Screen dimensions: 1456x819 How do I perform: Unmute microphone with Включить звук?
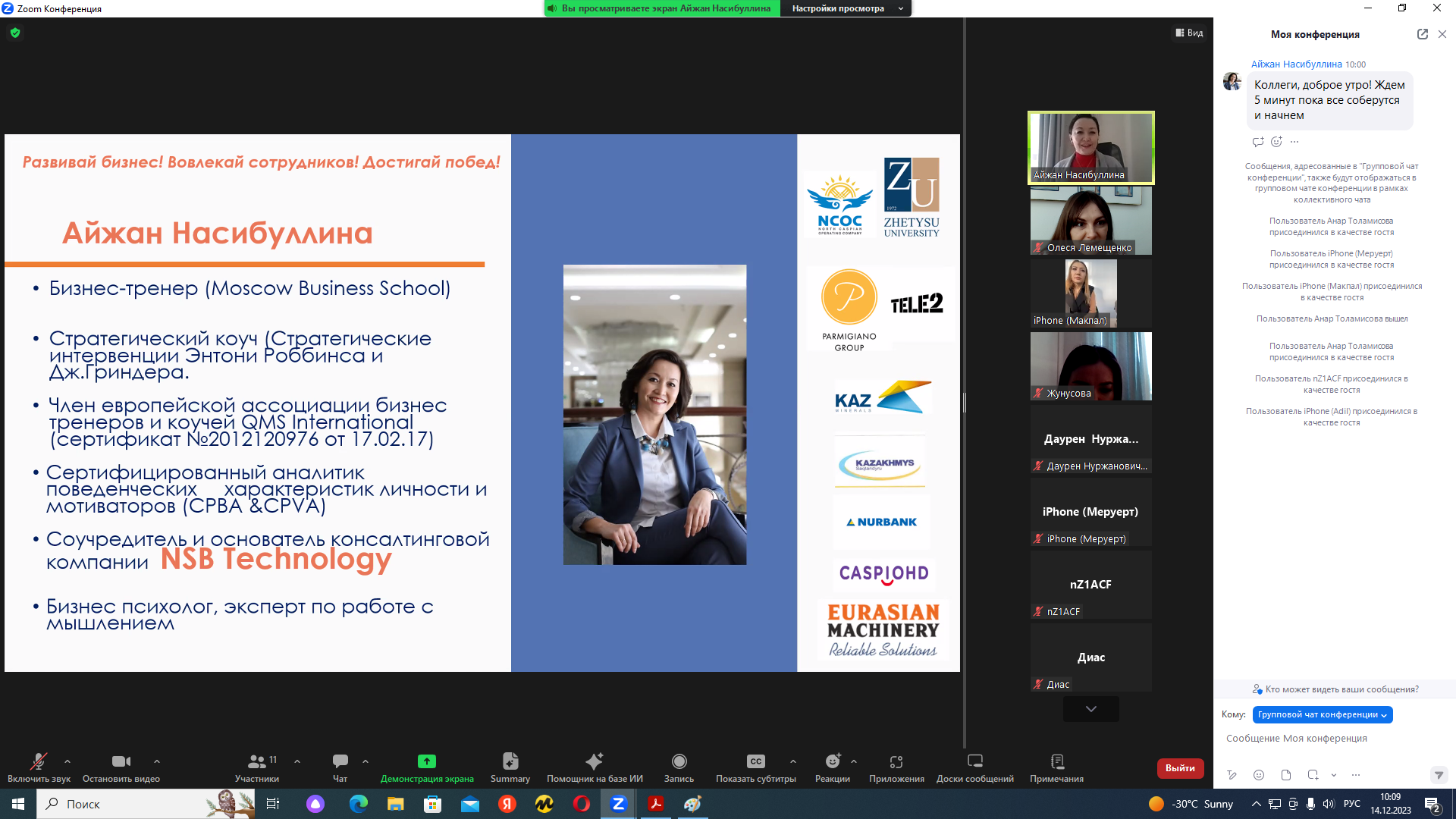coord(39,767)
